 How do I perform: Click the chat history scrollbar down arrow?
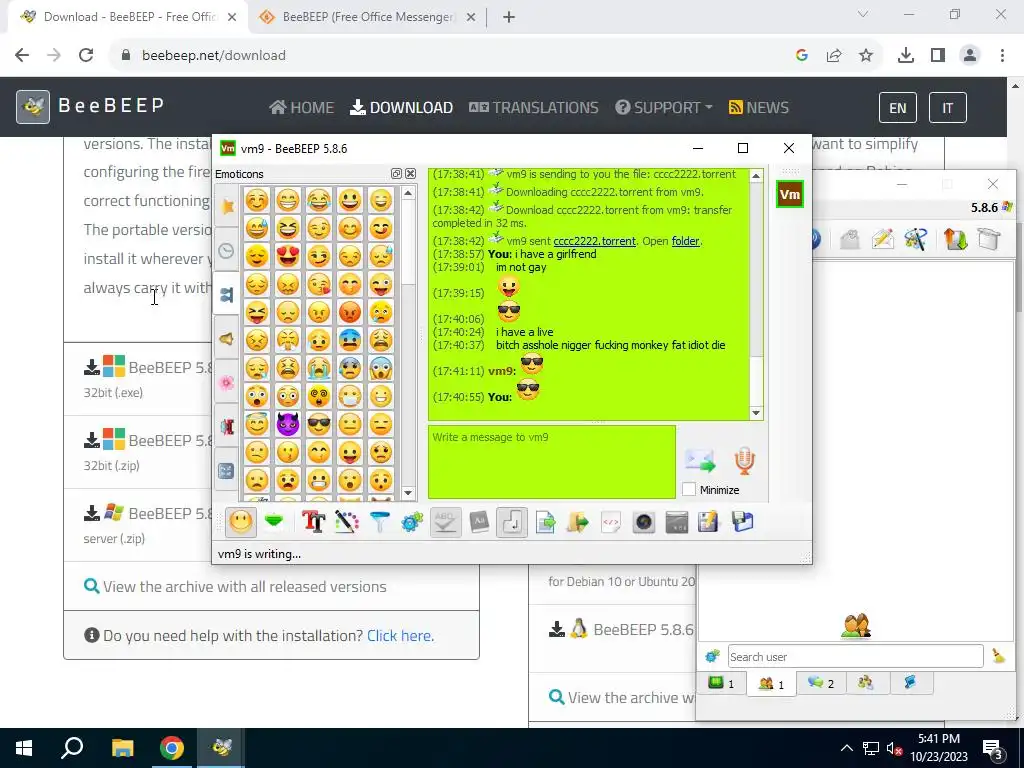(756, 413)
